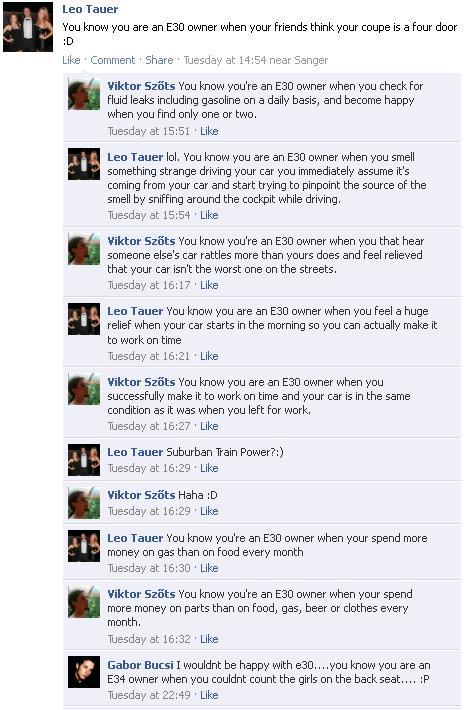Open Leo Tauer name at post top
465x710 pixels.
point(90,9)
